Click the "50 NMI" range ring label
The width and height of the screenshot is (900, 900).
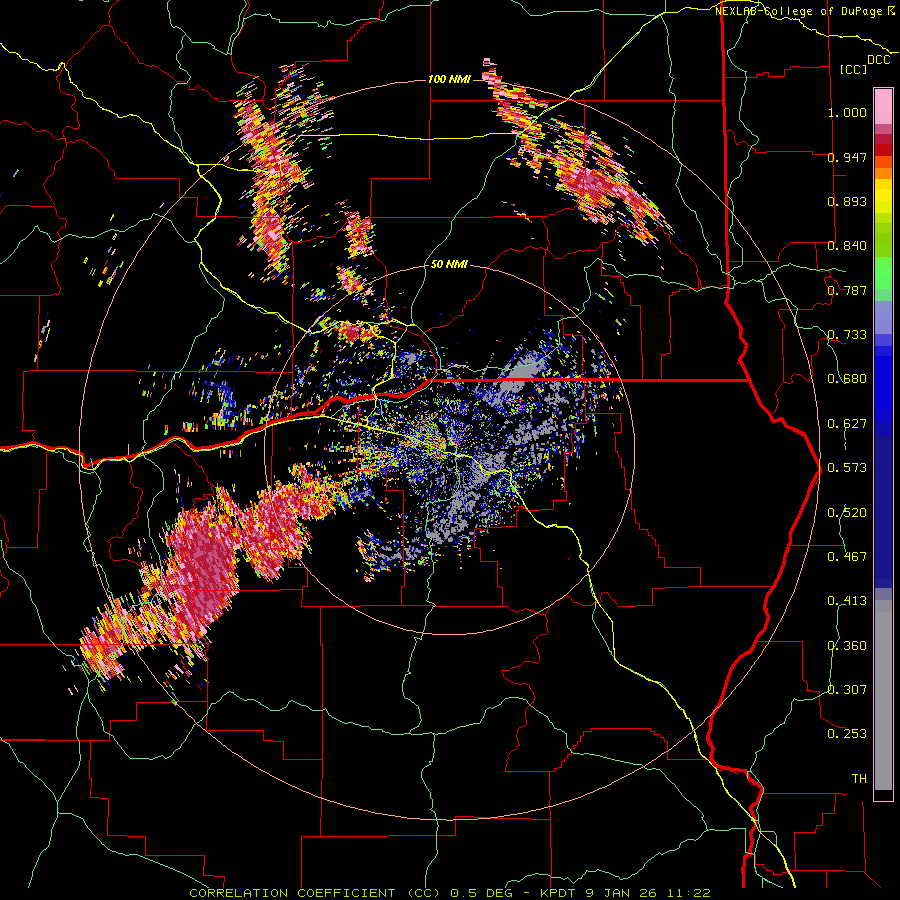[x=449, y=264]
